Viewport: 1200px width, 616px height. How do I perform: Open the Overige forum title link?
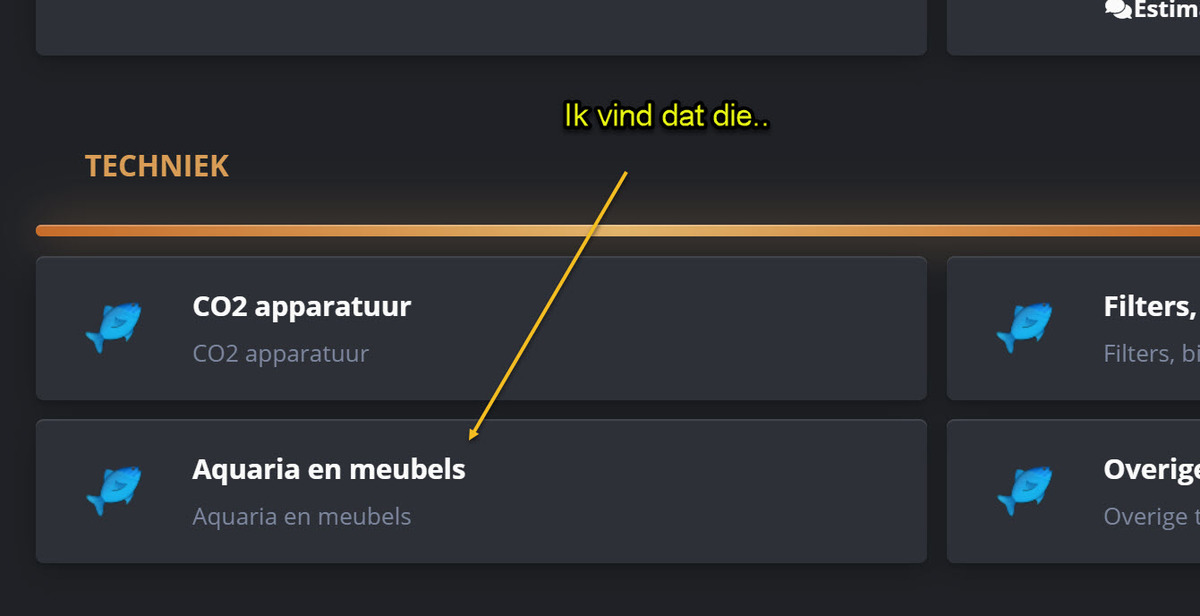tap(1150, 469)
